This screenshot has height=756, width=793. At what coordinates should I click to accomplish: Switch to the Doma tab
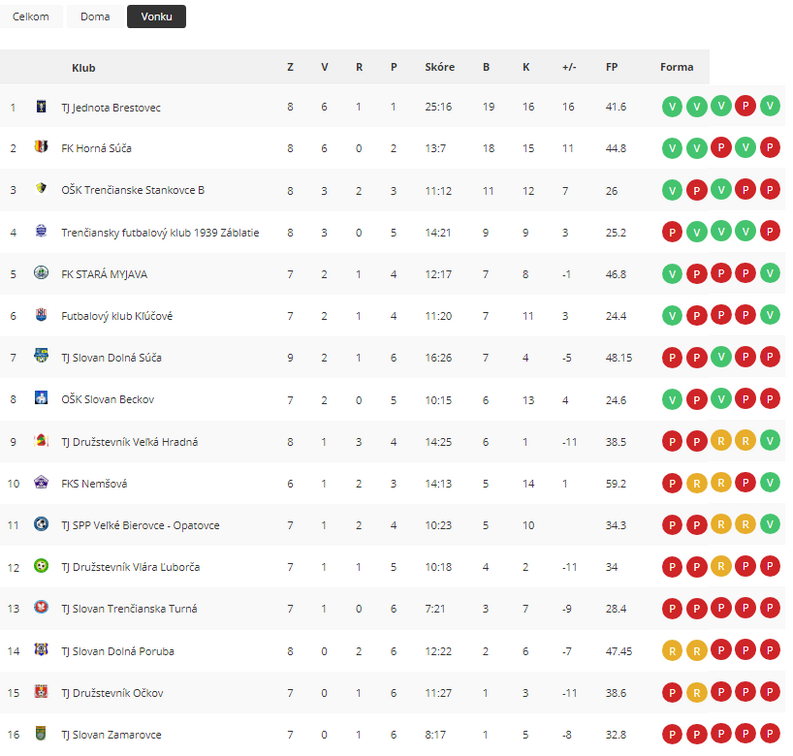tap(95, 17)
